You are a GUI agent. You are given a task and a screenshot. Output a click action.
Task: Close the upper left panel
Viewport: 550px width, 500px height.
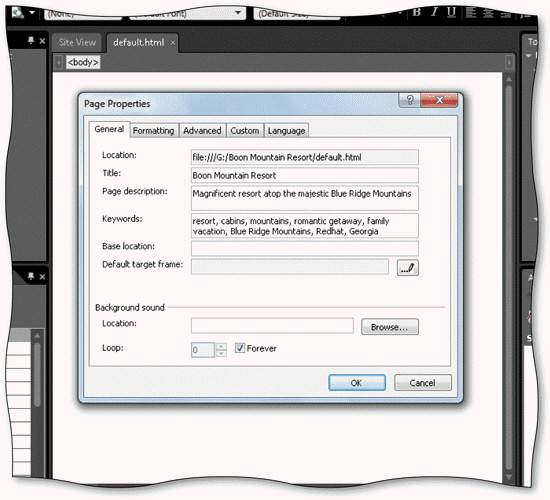[42, 41]
